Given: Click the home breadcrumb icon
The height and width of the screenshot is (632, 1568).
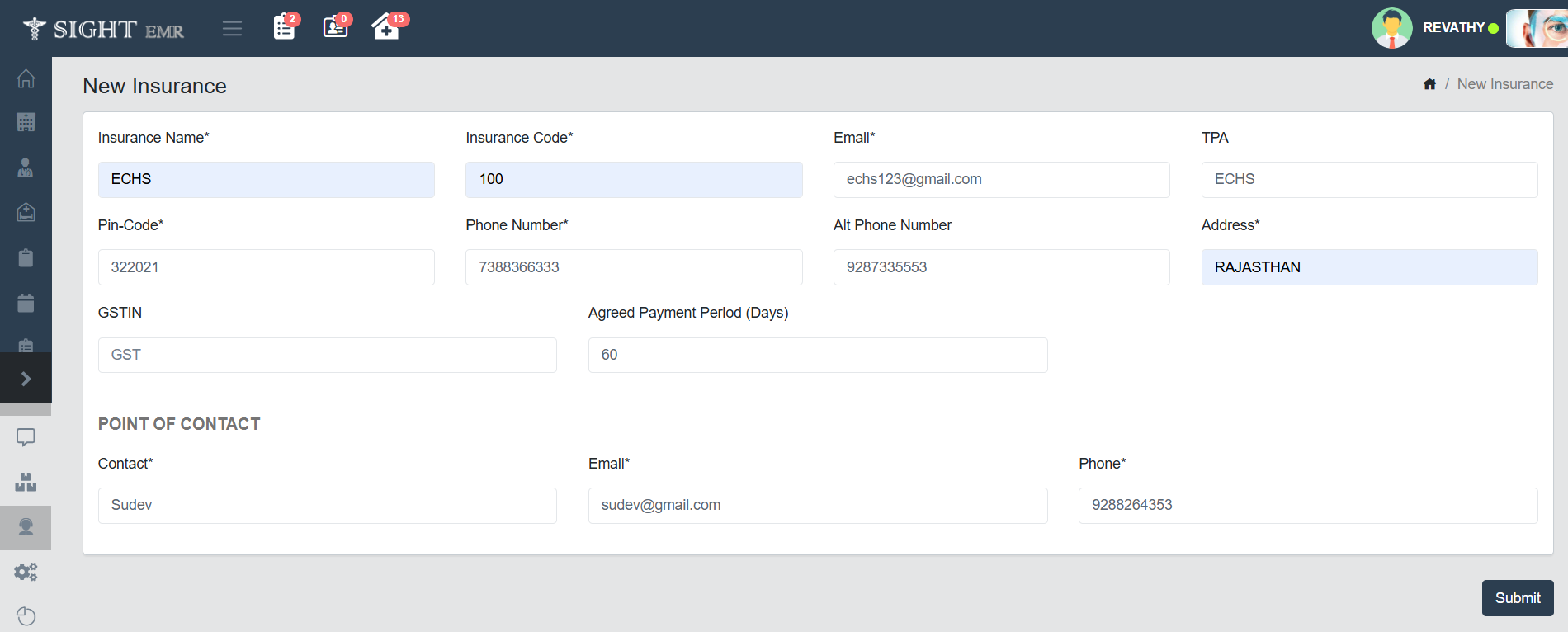Looking at the screenshot, I should [x=1429, y=84].
